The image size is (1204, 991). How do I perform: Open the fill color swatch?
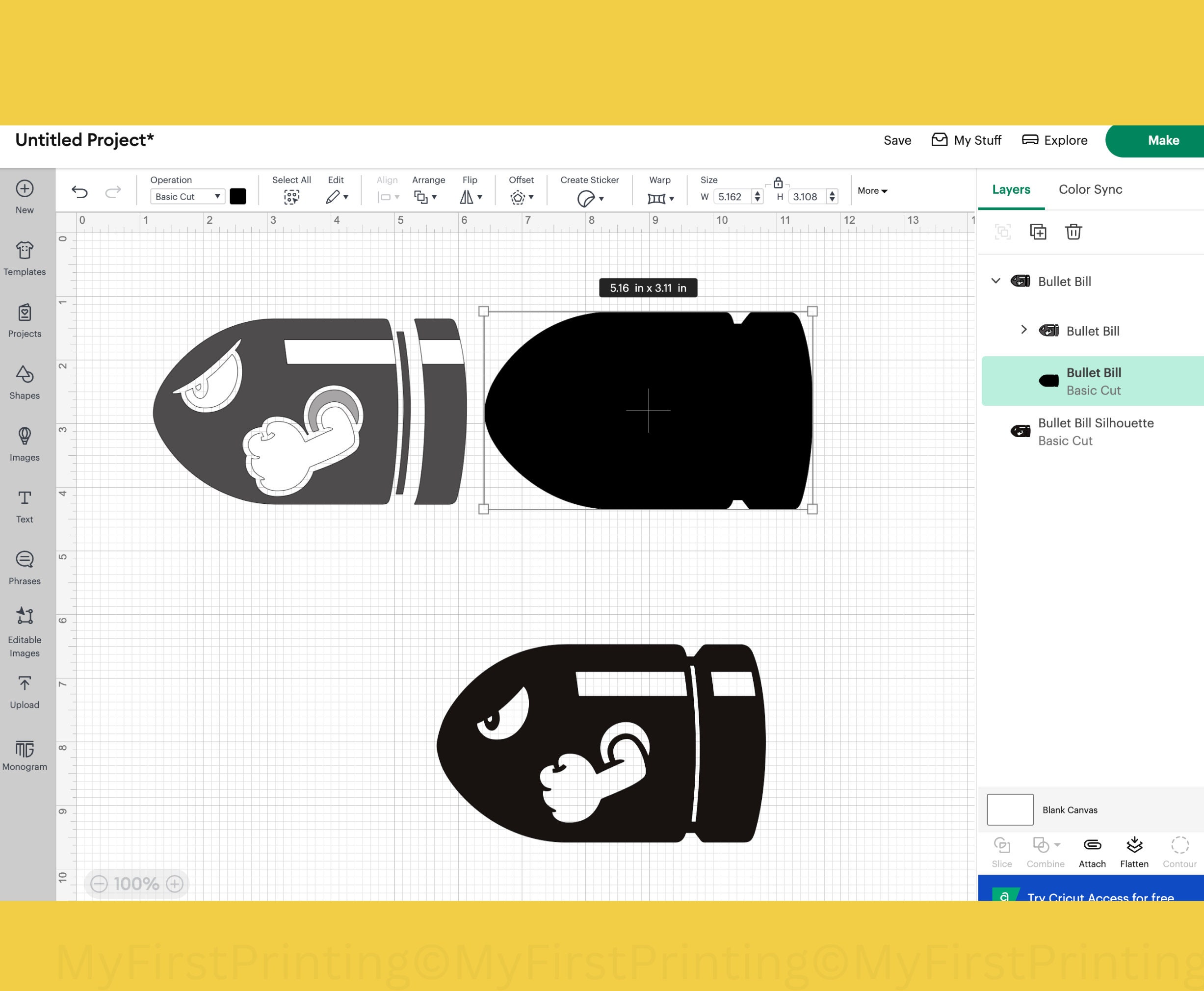coord(238,196)
